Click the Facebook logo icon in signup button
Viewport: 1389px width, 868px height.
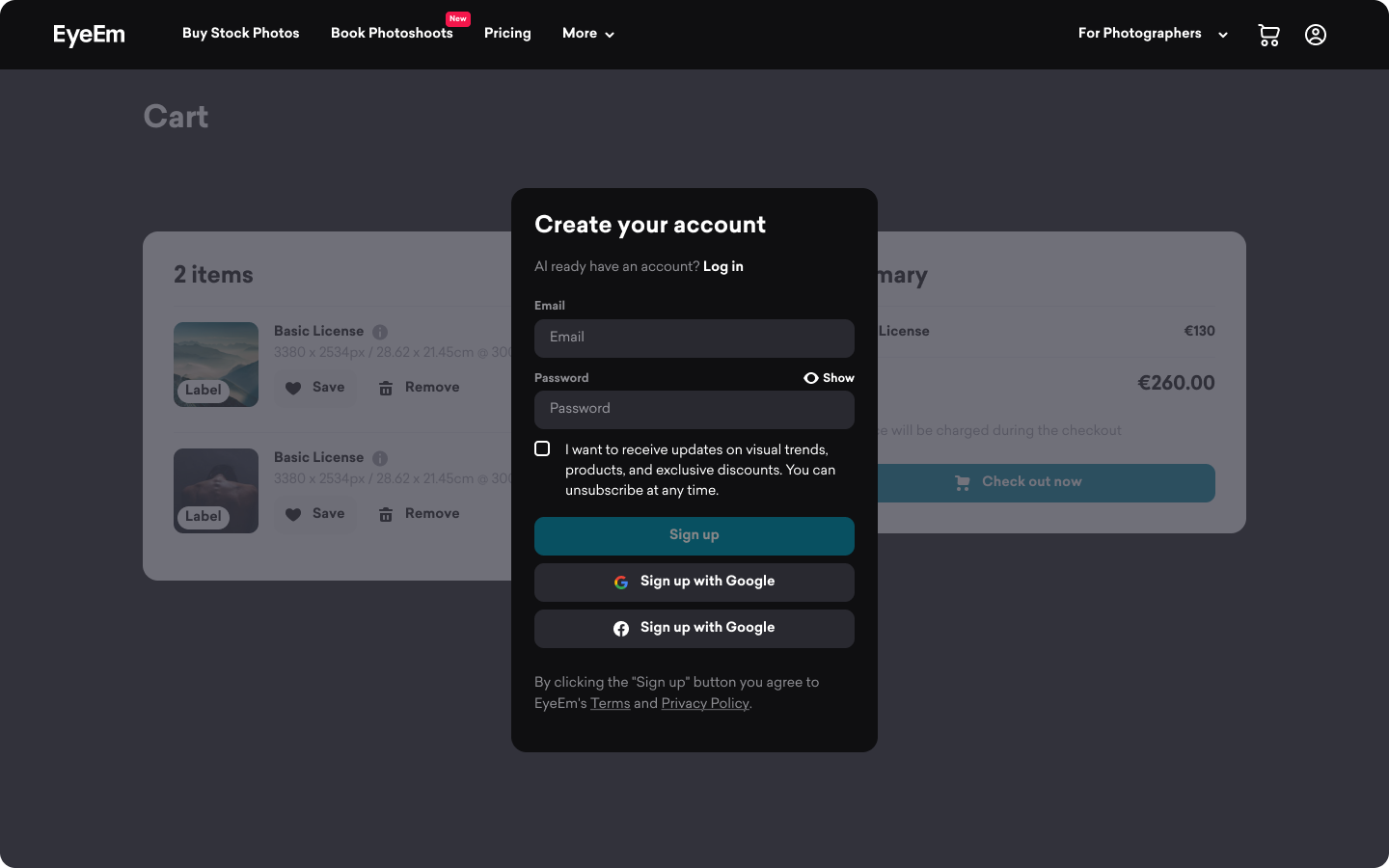pos(621,629)
